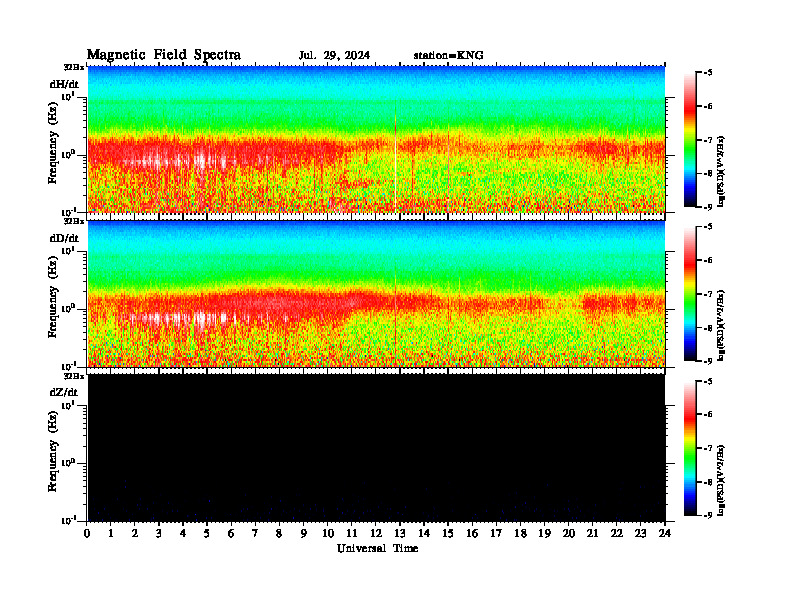This screenshot has width=792, height=612.
Task: Click hour tick label "8" on time axis
Action: point(279,533)
